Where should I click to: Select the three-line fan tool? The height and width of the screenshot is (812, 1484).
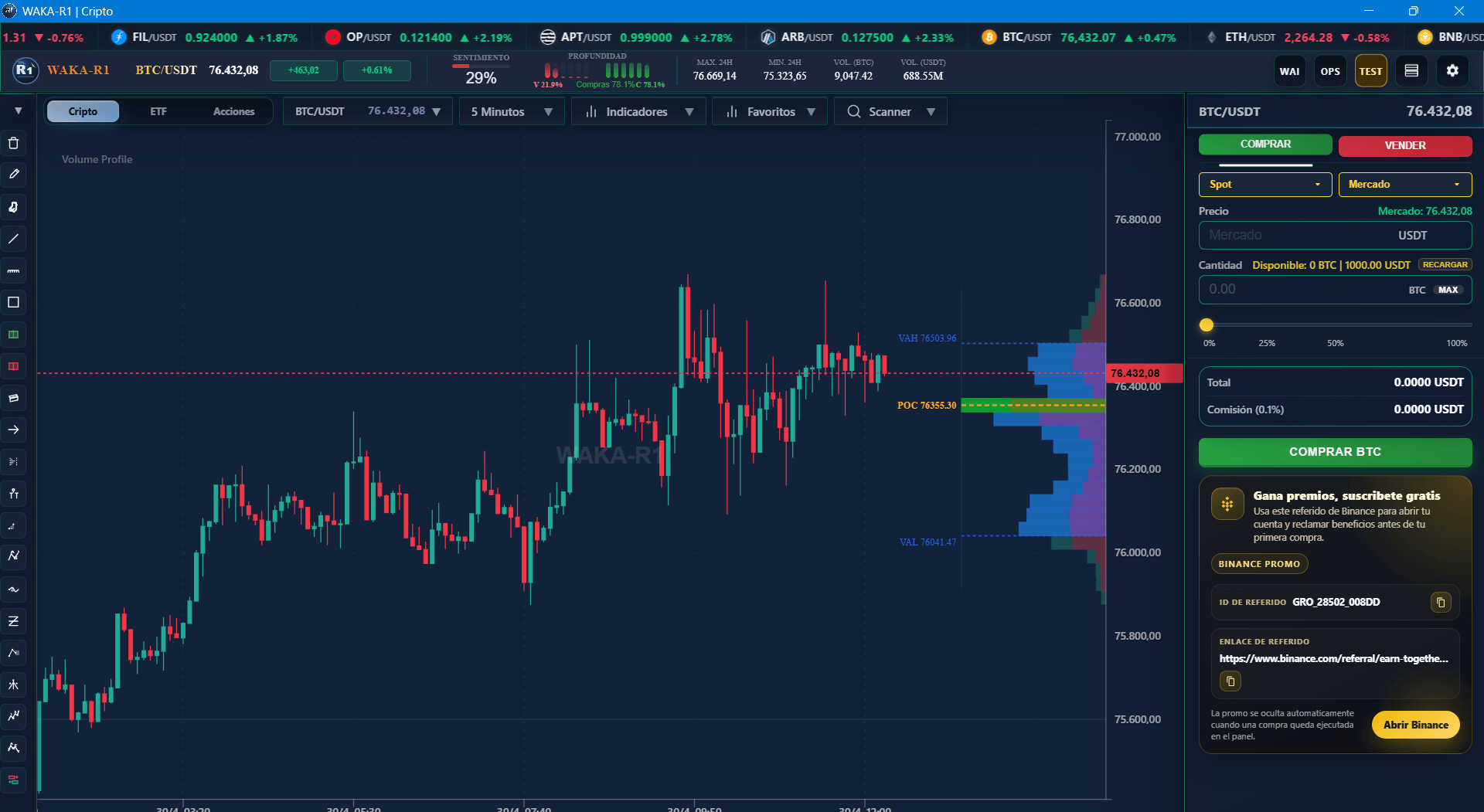(x=13, y=685)
